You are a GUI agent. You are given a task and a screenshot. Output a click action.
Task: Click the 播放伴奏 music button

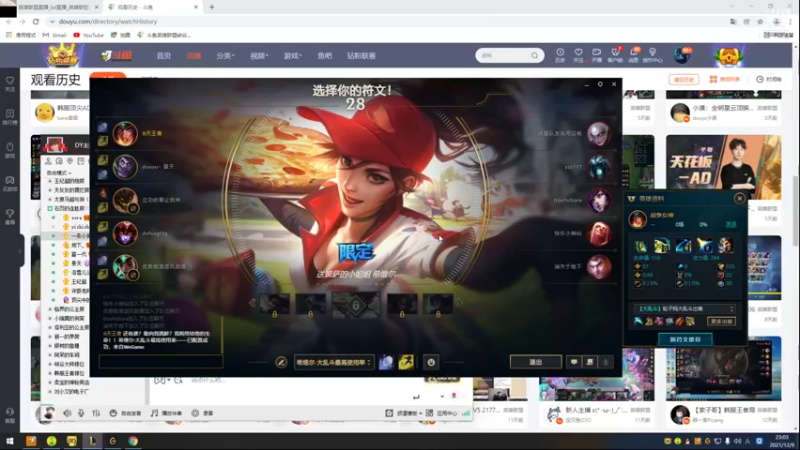(166, 413)
